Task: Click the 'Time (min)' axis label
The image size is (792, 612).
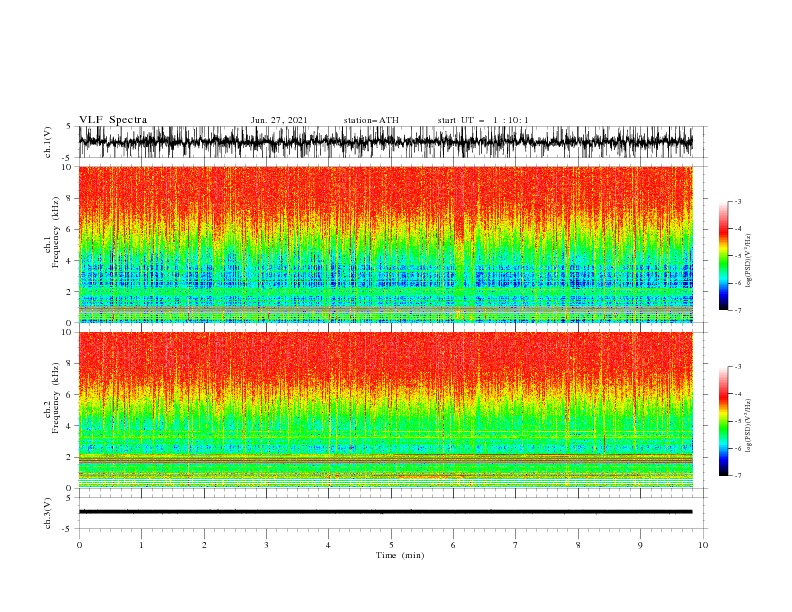Action: tap(400, 555)
